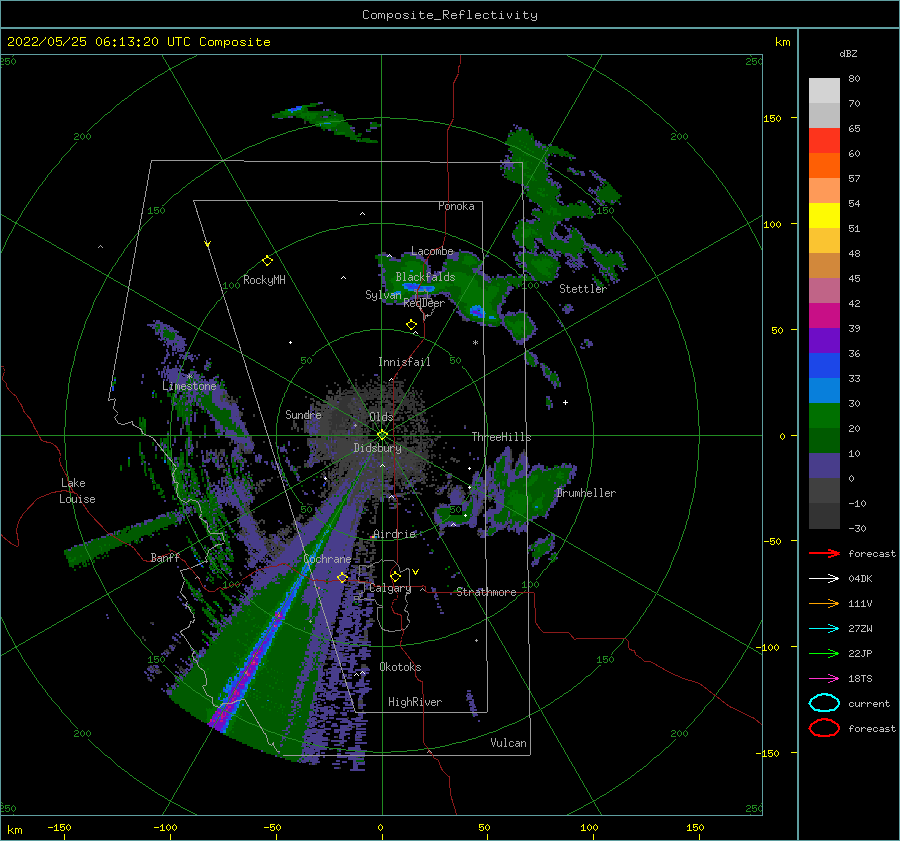Viewport: 900px width, 841px height.
Task: Click the Drumheller city label
Action: 586,493
